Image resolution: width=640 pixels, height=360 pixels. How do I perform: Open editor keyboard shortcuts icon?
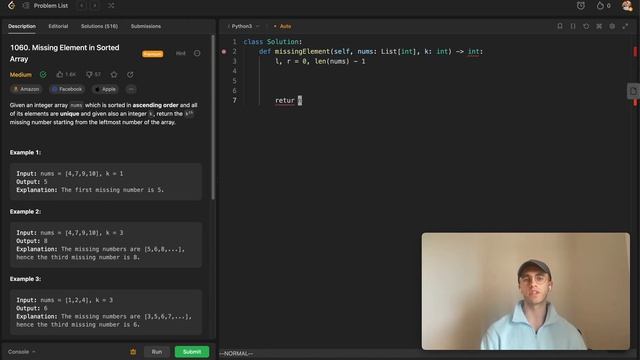coord(599,26)
